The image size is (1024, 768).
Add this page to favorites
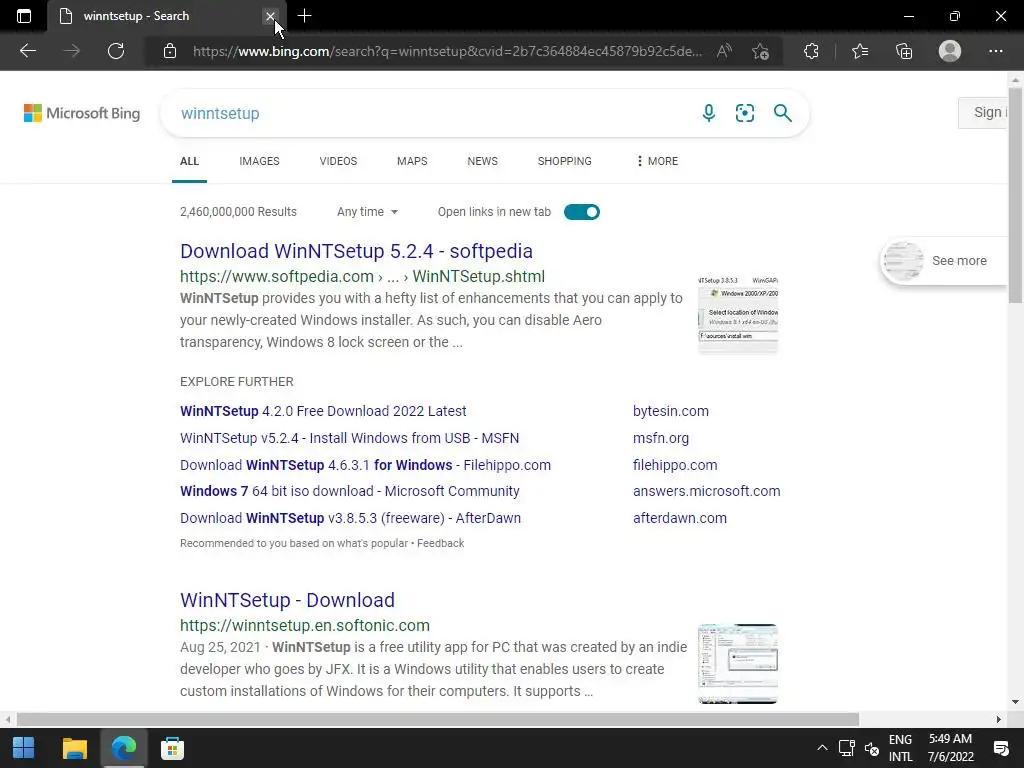click(760, 51)
